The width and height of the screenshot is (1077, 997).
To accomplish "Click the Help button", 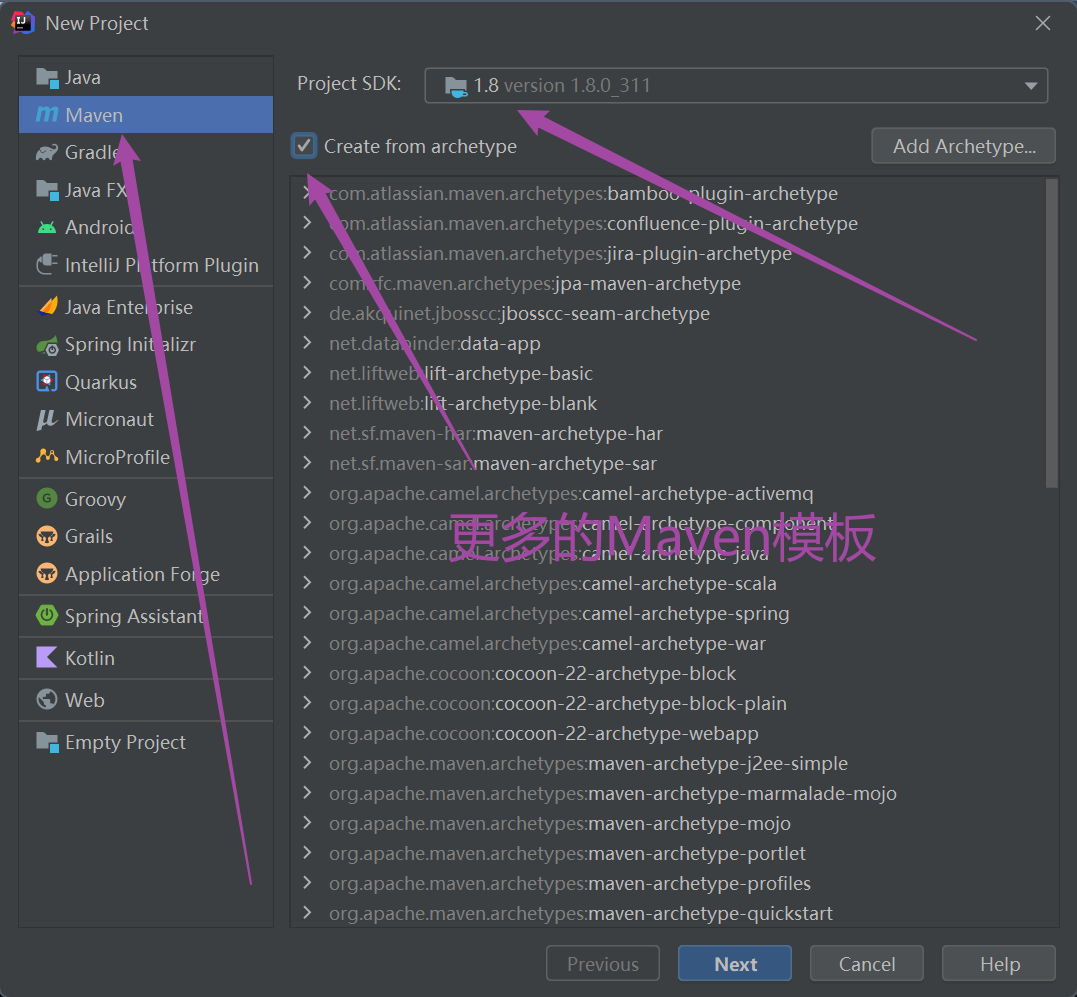I will [999, 963].
